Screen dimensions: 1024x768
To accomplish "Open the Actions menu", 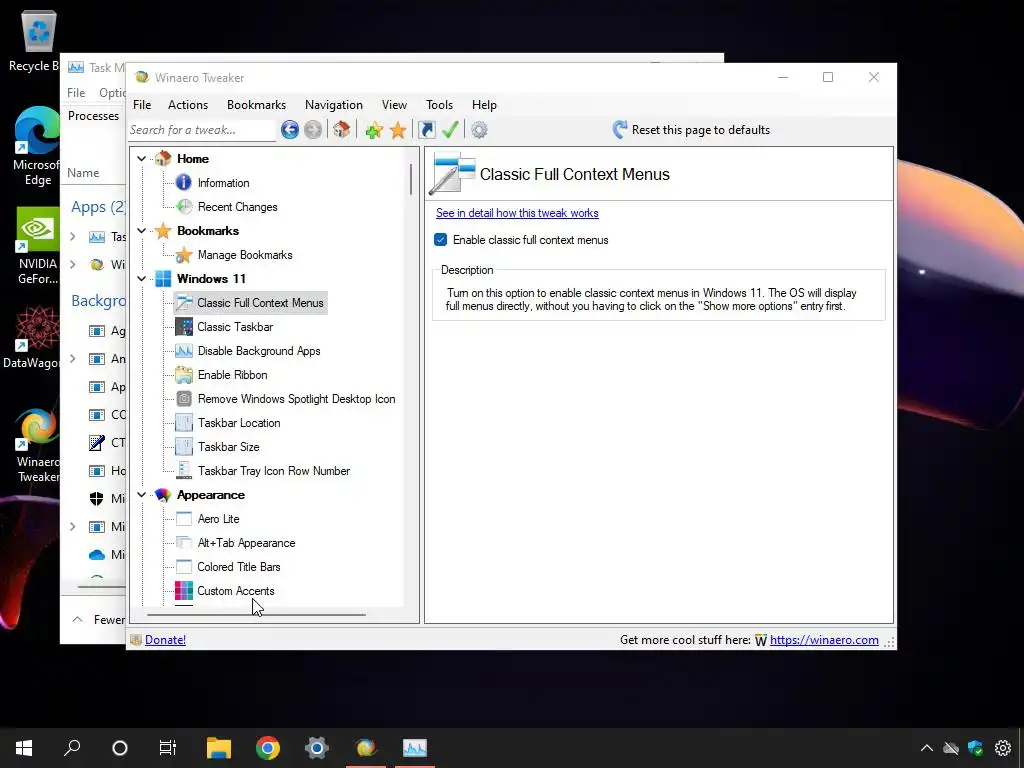I will (188, 104).
